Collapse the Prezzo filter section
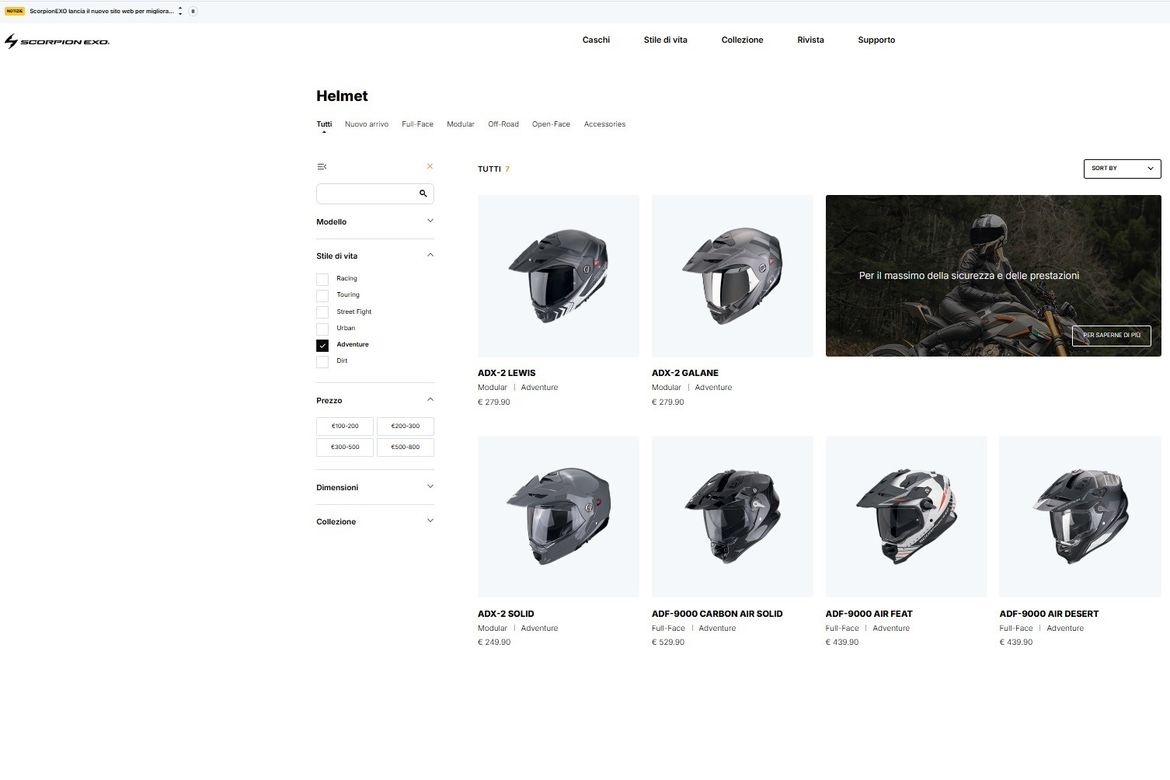 [x=375, y=401]
